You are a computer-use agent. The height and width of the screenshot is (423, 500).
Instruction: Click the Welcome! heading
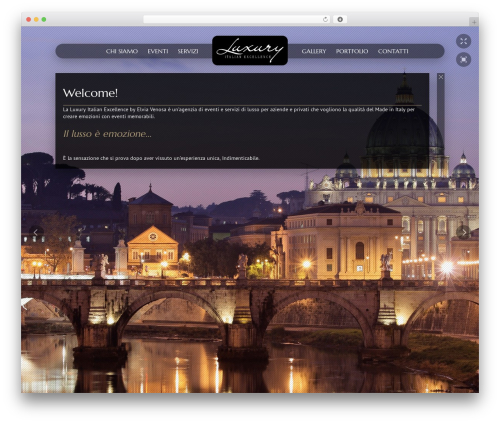pos(90,93)
